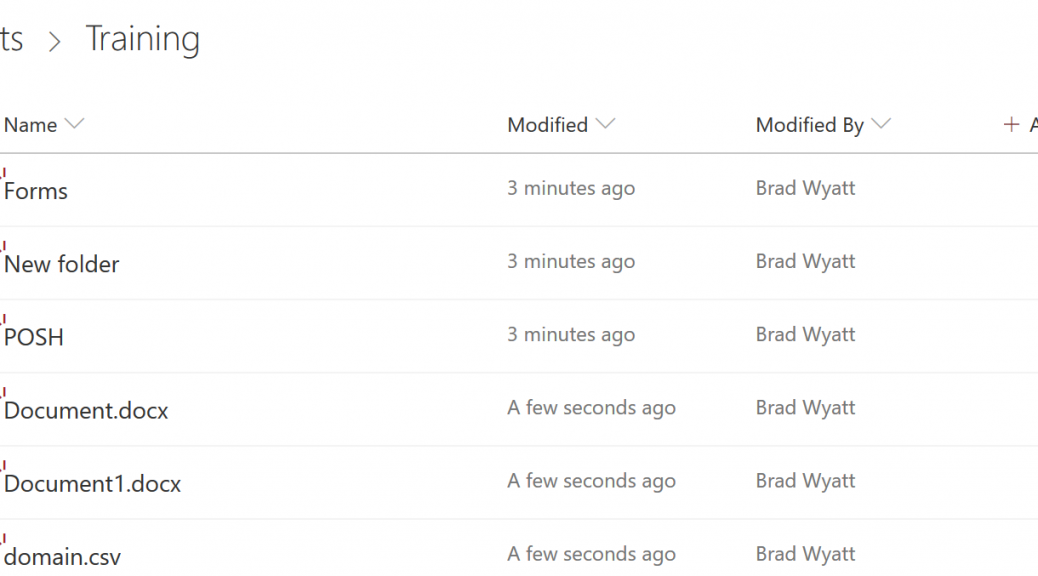Click the plus icon to add column
The image size is (1038, 576).
pyautogui.click(x=1011, y=124)
